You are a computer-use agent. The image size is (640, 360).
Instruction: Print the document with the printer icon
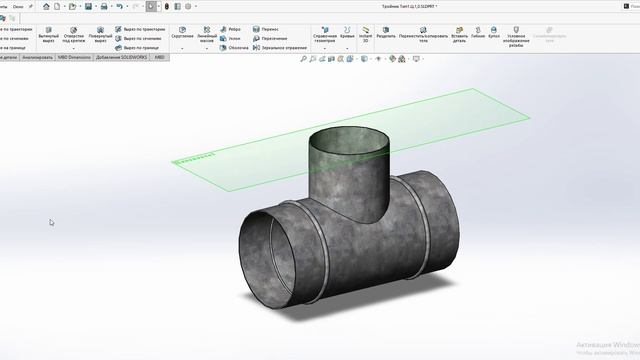pyautogui.click(x=104, y=6)
